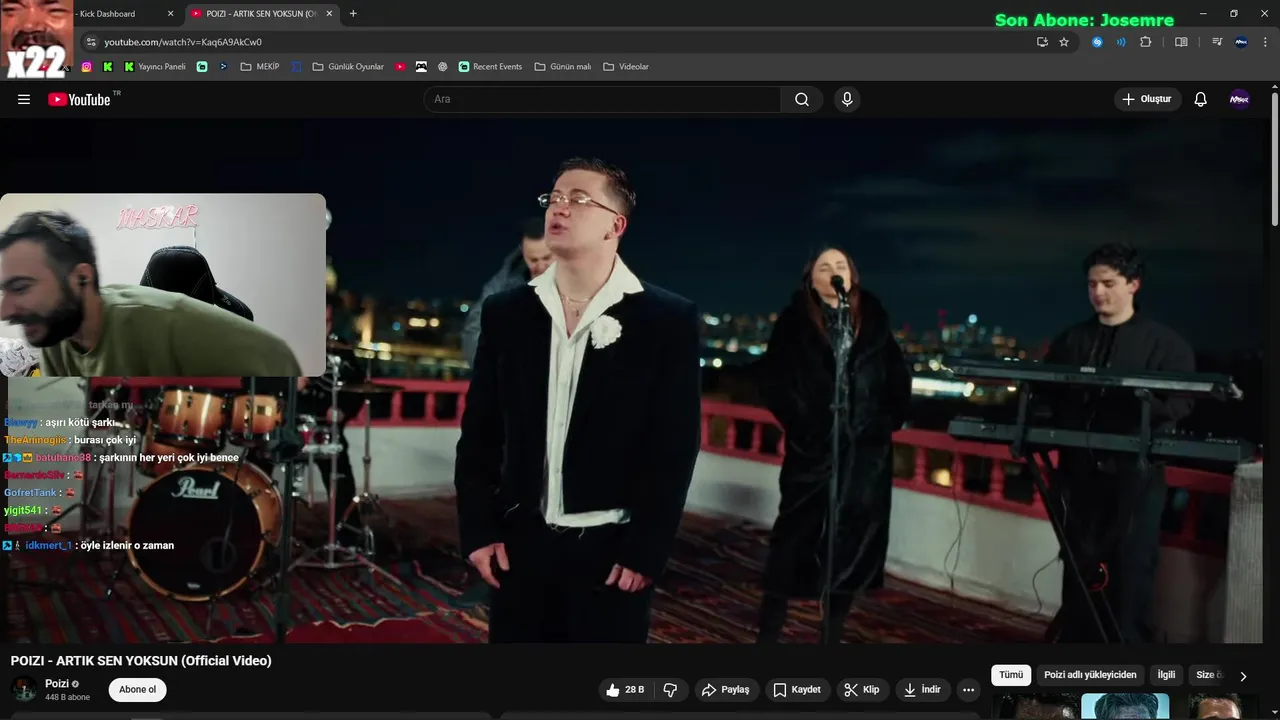Click the Paylaş share button
Viewport: 1280px width, 720px height.
(x=725, y=690)
